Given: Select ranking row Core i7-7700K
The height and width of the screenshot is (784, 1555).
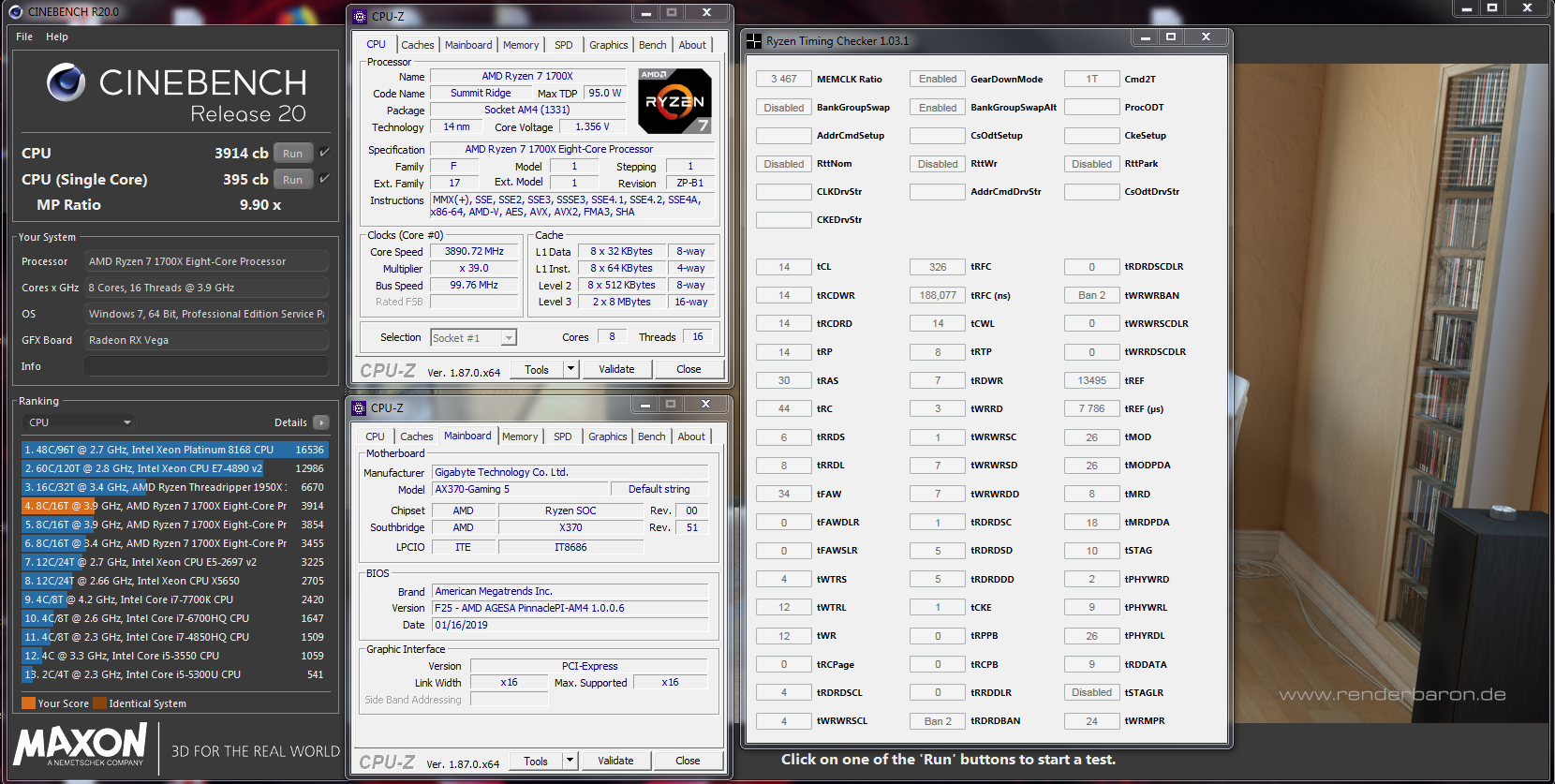Looking at the screenshot, I should (x=175, y=599).
